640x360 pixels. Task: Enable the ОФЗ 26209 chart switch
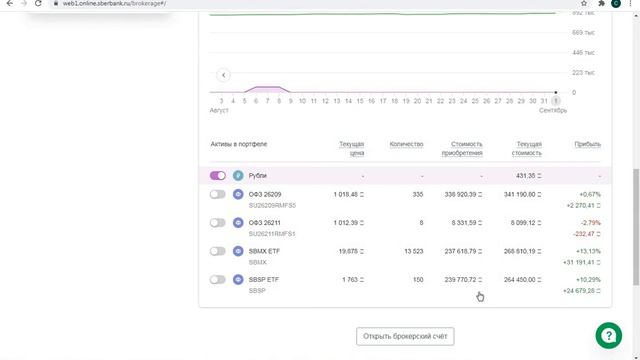coord(218,194)
